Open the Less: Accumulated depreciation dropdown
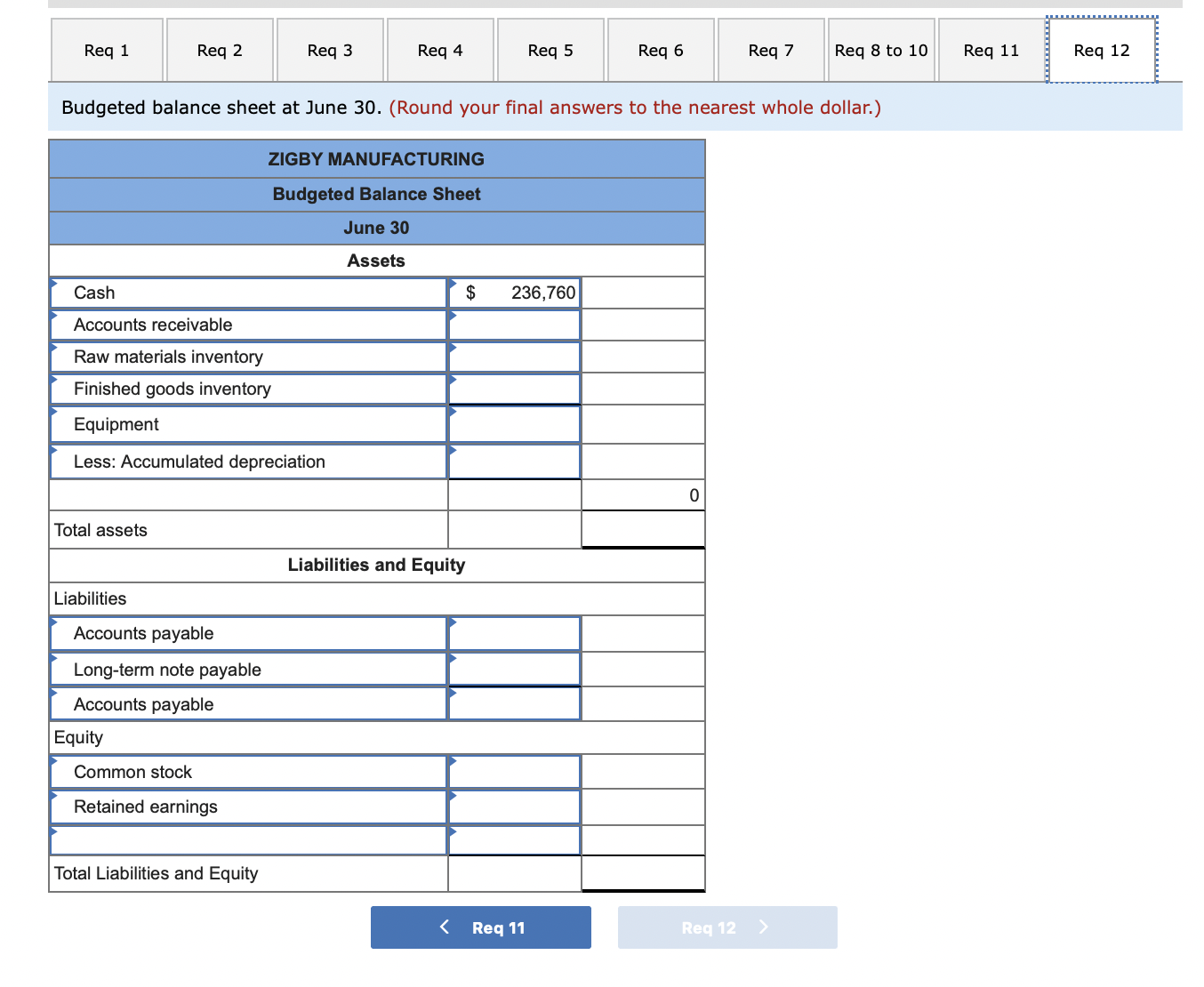 pyautogui.click(x=248, y=461)
